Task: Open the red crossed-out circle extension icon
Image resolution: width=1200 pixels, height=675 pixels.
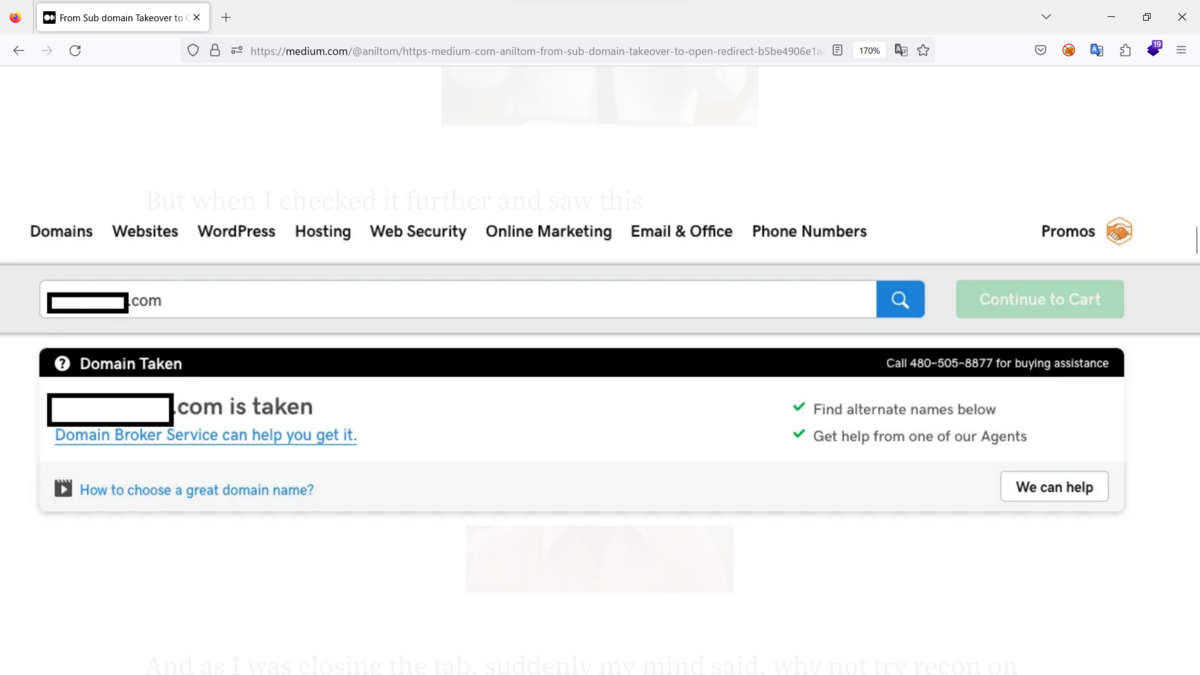Action: pos(1068,50)
